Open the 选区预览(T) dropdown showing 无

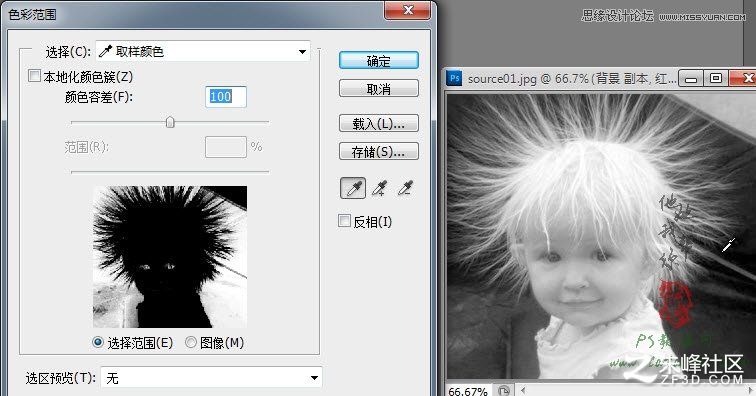(x=211, y=377)
